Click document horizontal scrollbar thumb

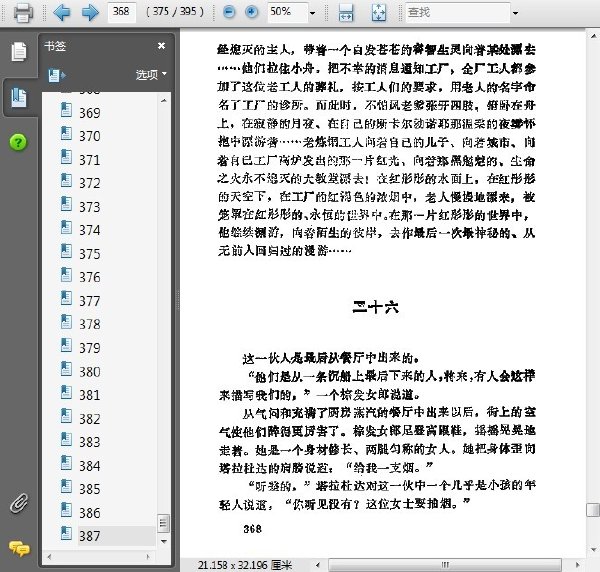pos(445,565)
